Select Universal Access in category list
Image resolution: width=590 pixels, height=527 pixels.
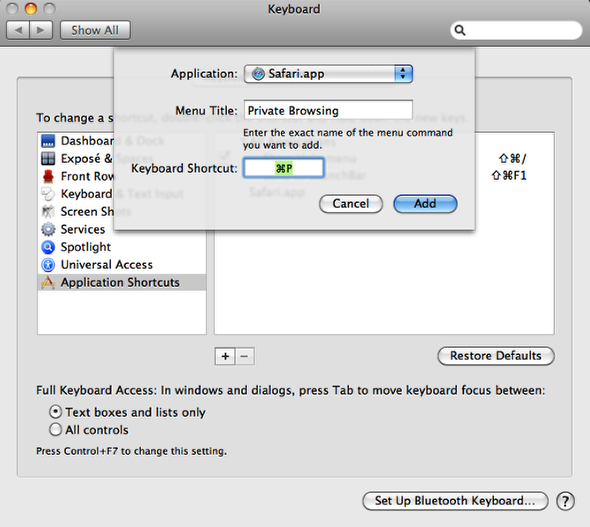(x=122, y=265)
